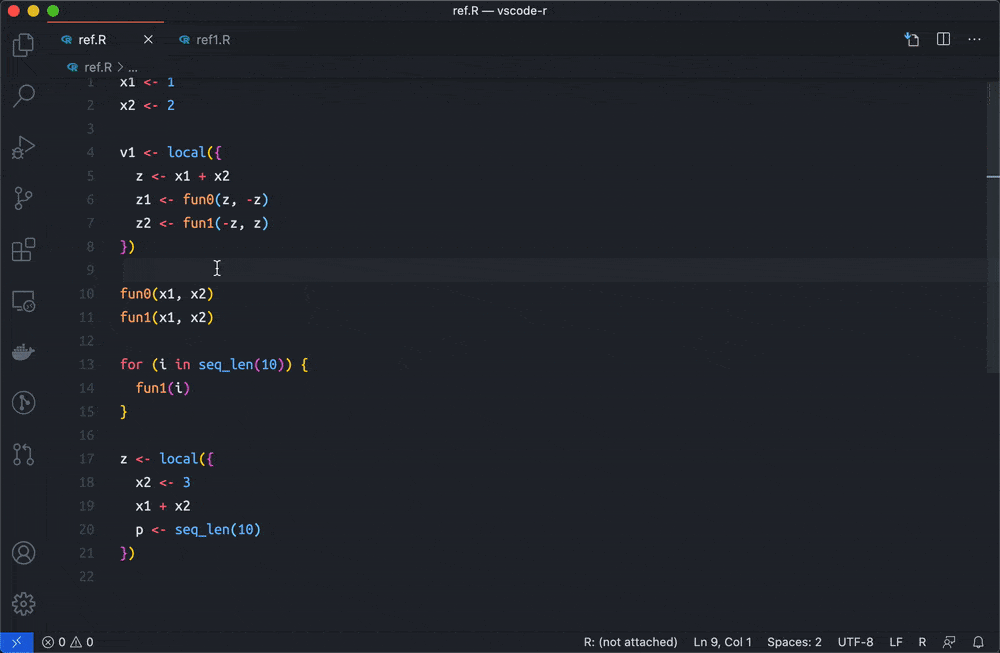Open the Run and Debug view
Image resolution: width=1000 pixels, height=653 pixels.
(x=24, y=147)
